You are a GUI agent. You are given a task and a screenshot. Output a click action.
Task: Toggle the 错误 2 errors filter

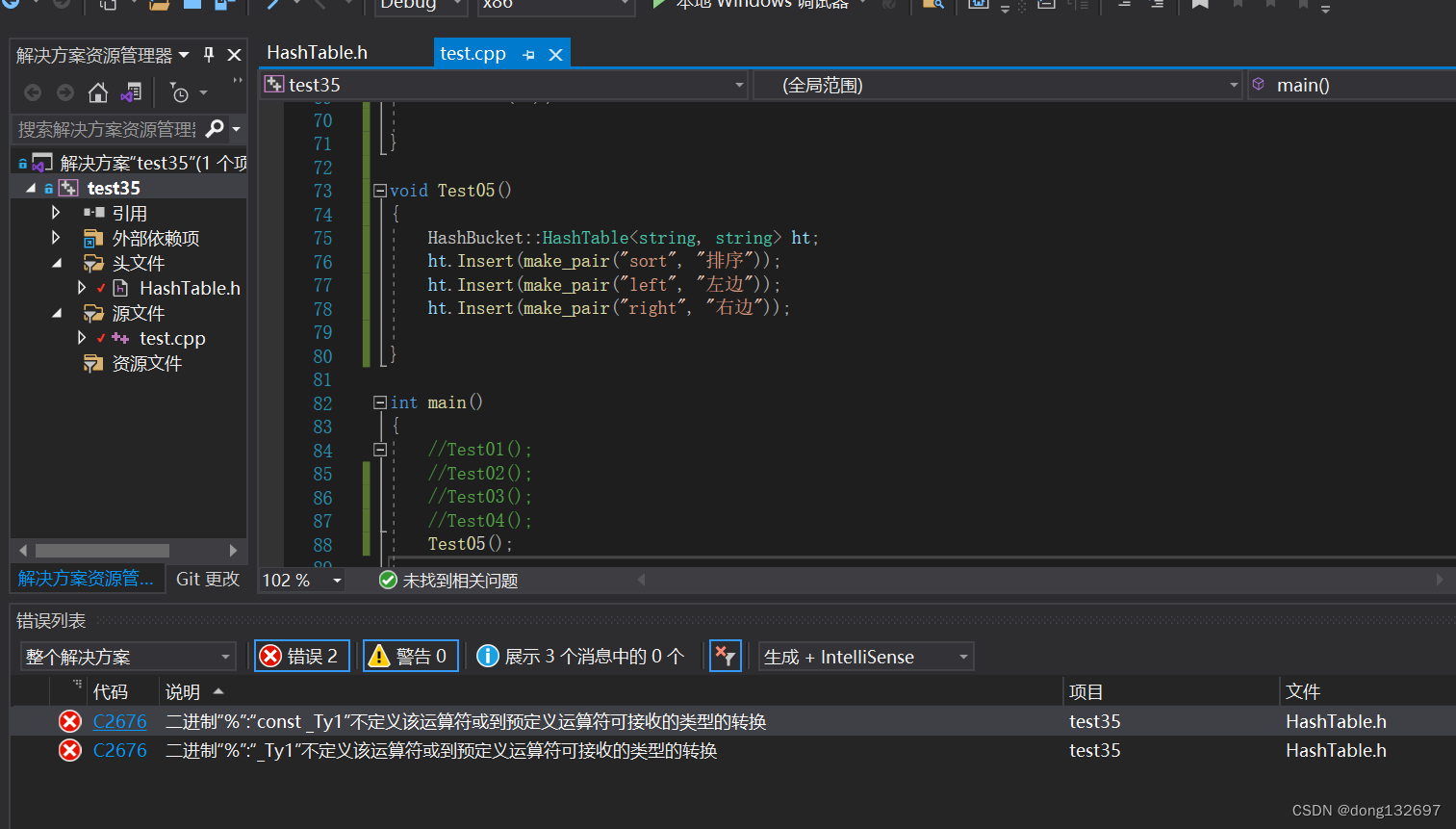point(301,656)
